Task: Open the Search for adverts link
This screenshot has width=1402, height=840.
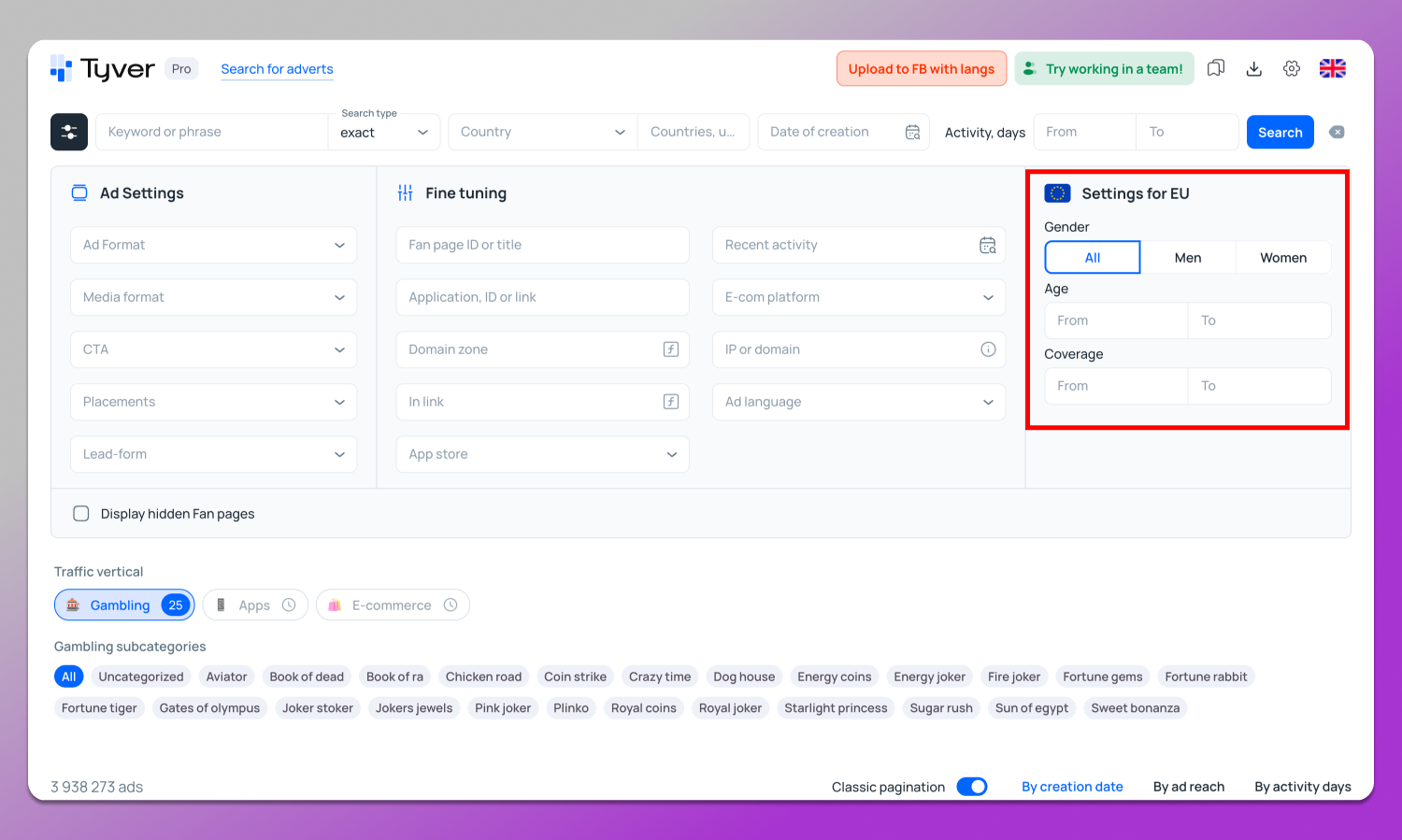Action: [277, 68]
